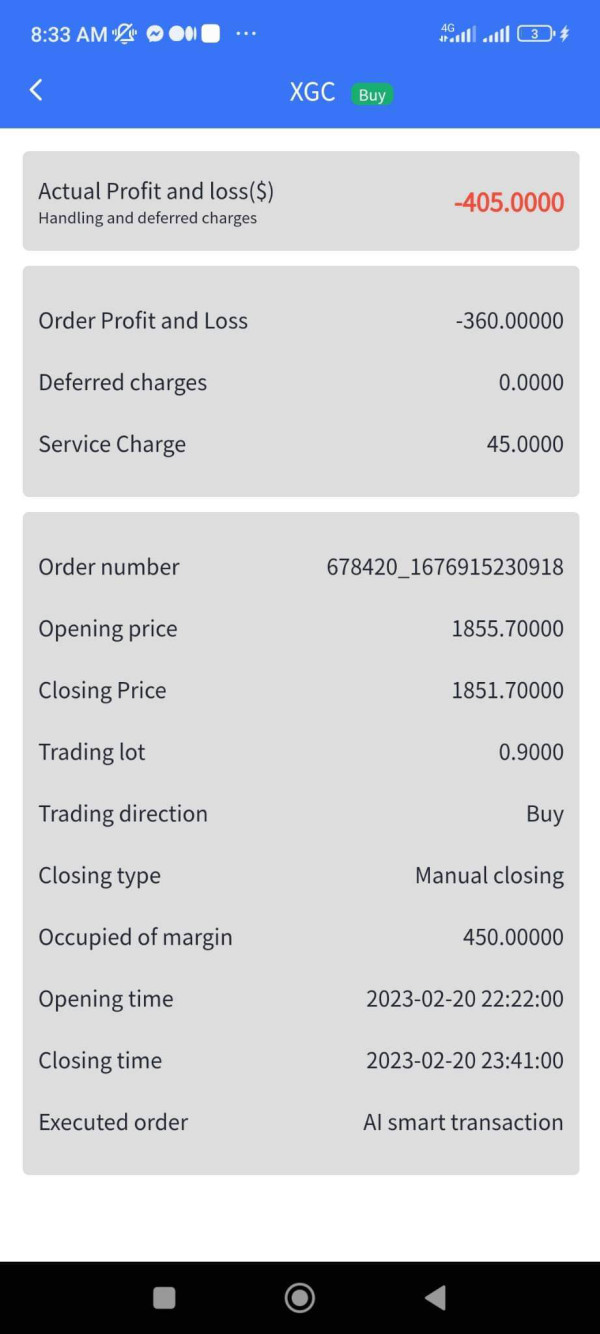Tap the Messenger notification icon

[x=155, y=34]
